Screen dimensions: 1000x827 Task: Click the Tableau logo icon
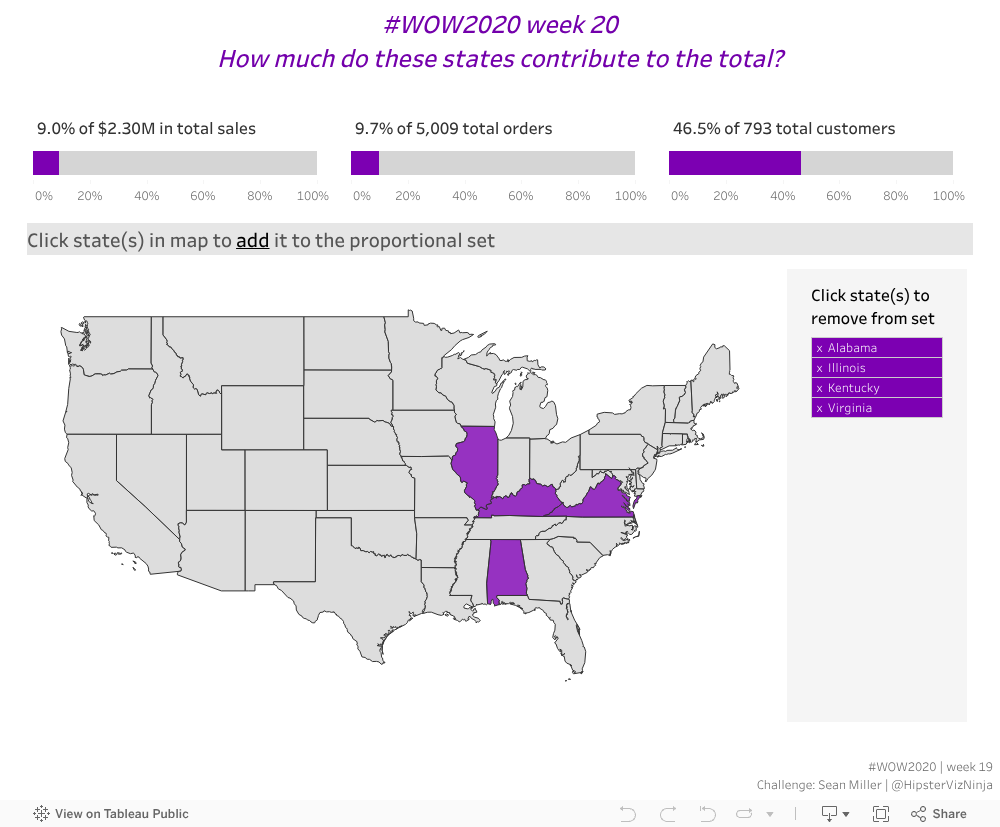(41, 814)
